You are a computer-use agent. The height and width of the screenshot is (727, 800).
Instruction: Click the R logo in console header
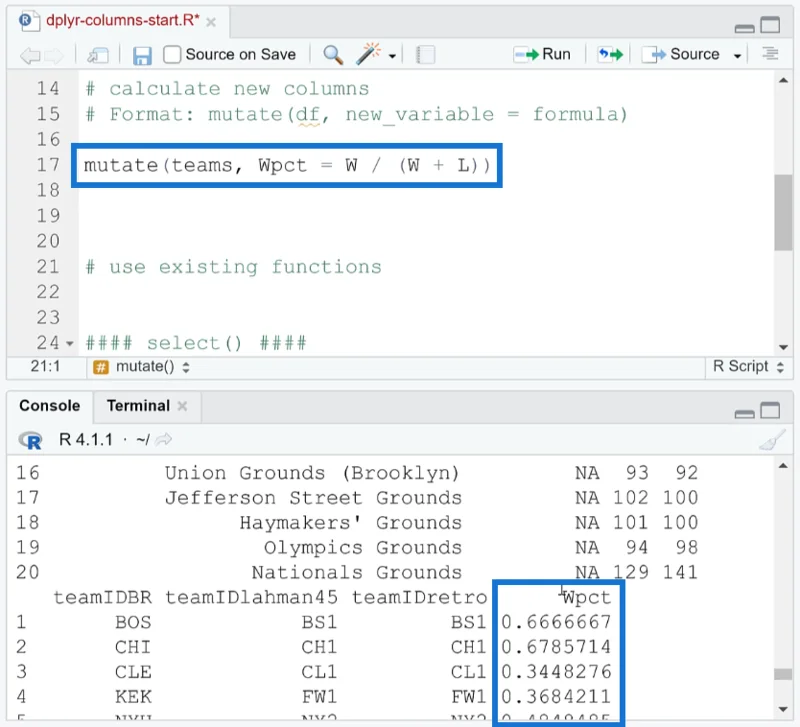click(31, 440)
